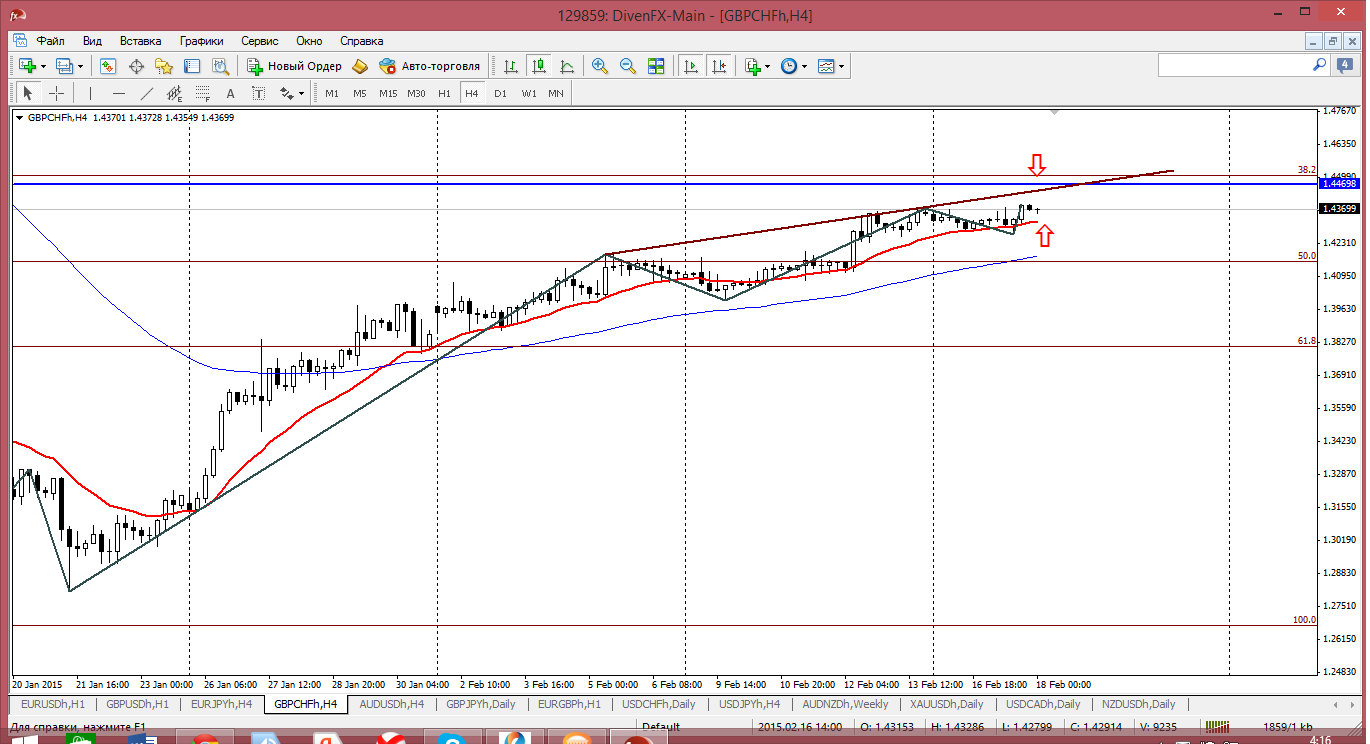This screenshot has width=1370, height=744.
Task: Open the Сервис menu
Action: tap(260, 41)
